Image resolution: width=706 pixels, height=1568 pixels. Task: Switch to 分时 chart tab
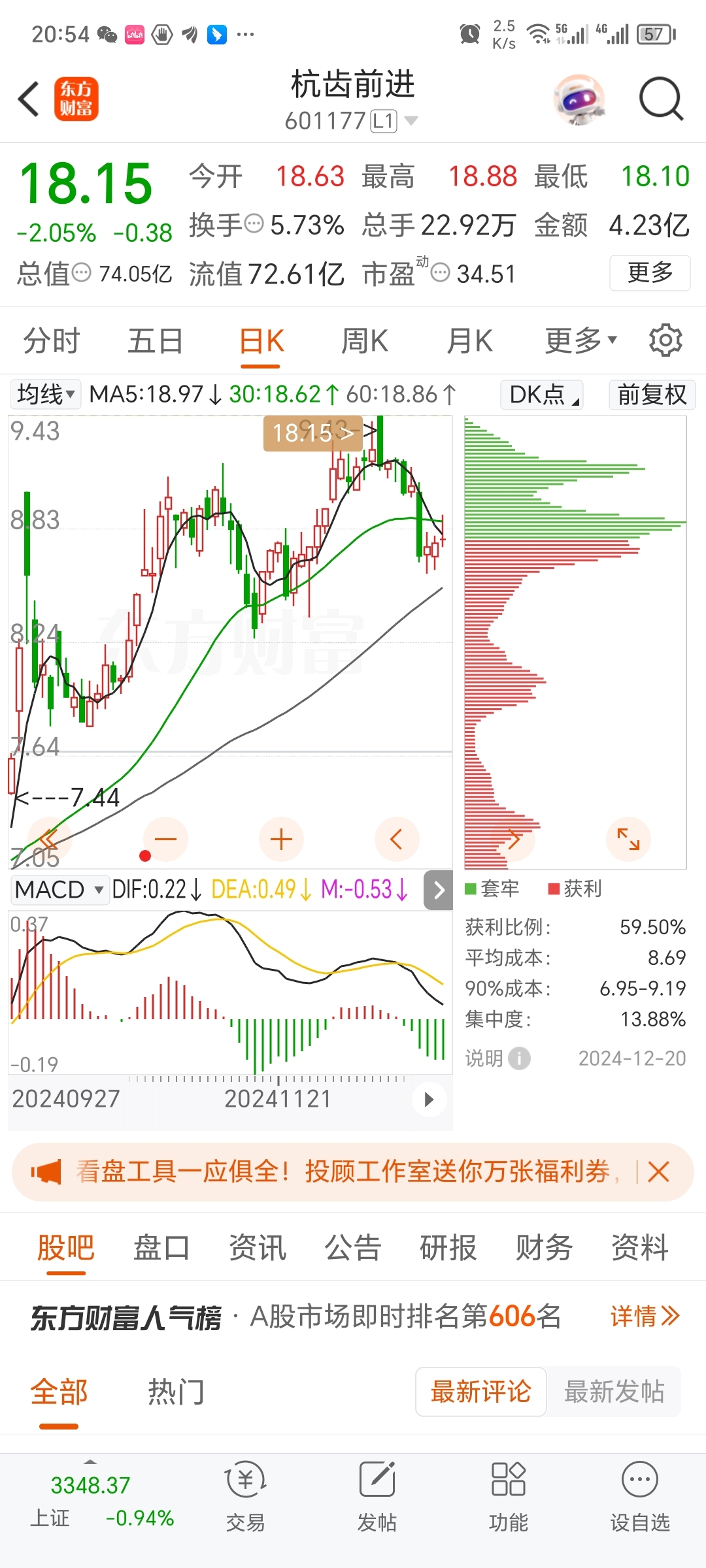coord(51,341)
